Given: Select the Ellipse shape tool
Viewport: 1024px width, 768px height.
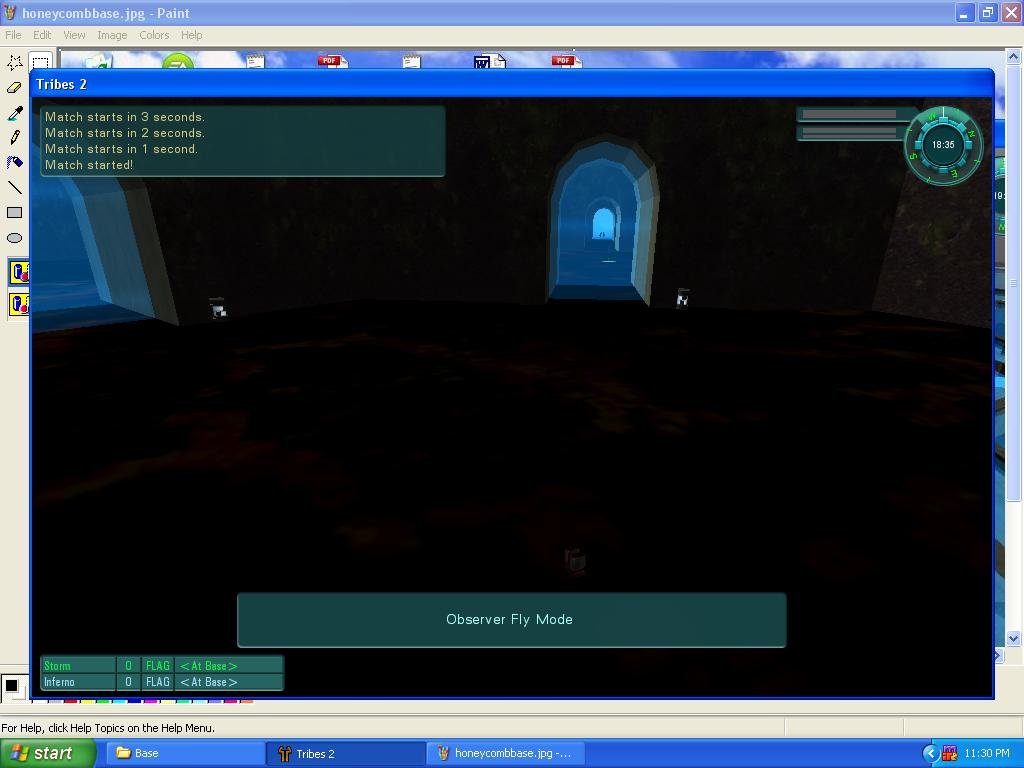Looking at the screenshot, I should pos(14,238).
